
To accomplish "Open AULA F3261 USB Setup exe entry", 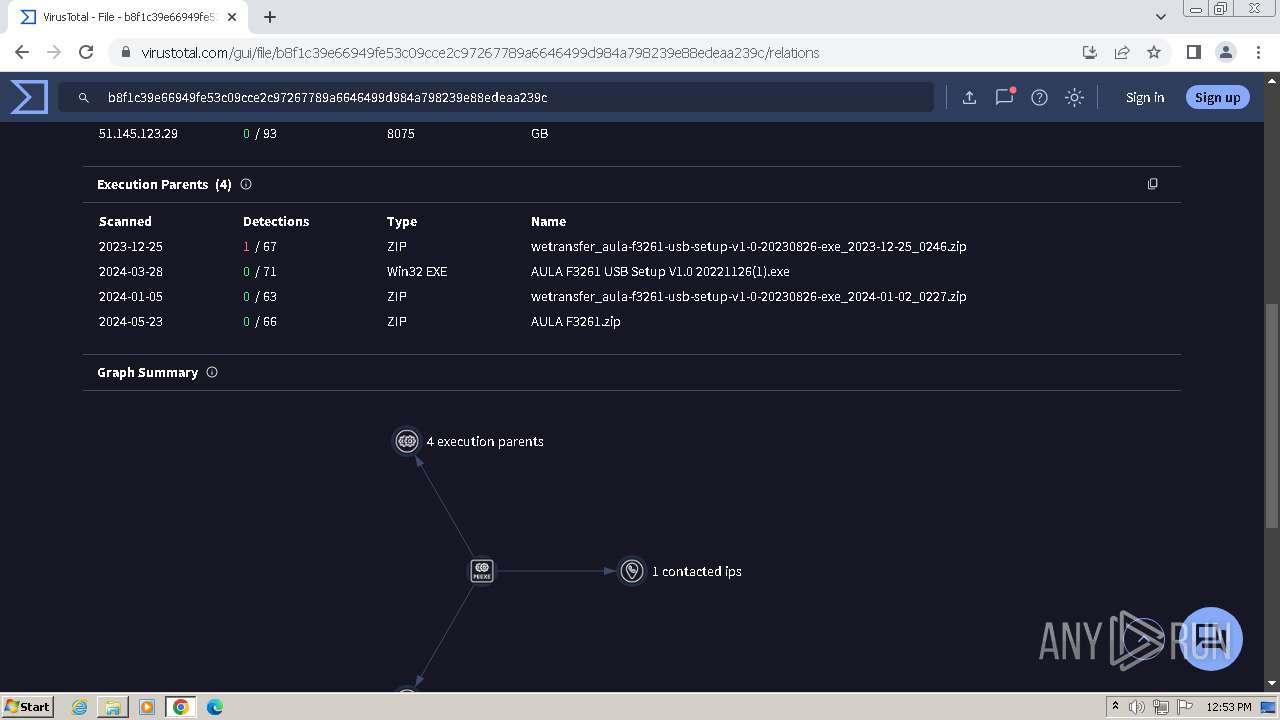I will (x=660, y=271).
